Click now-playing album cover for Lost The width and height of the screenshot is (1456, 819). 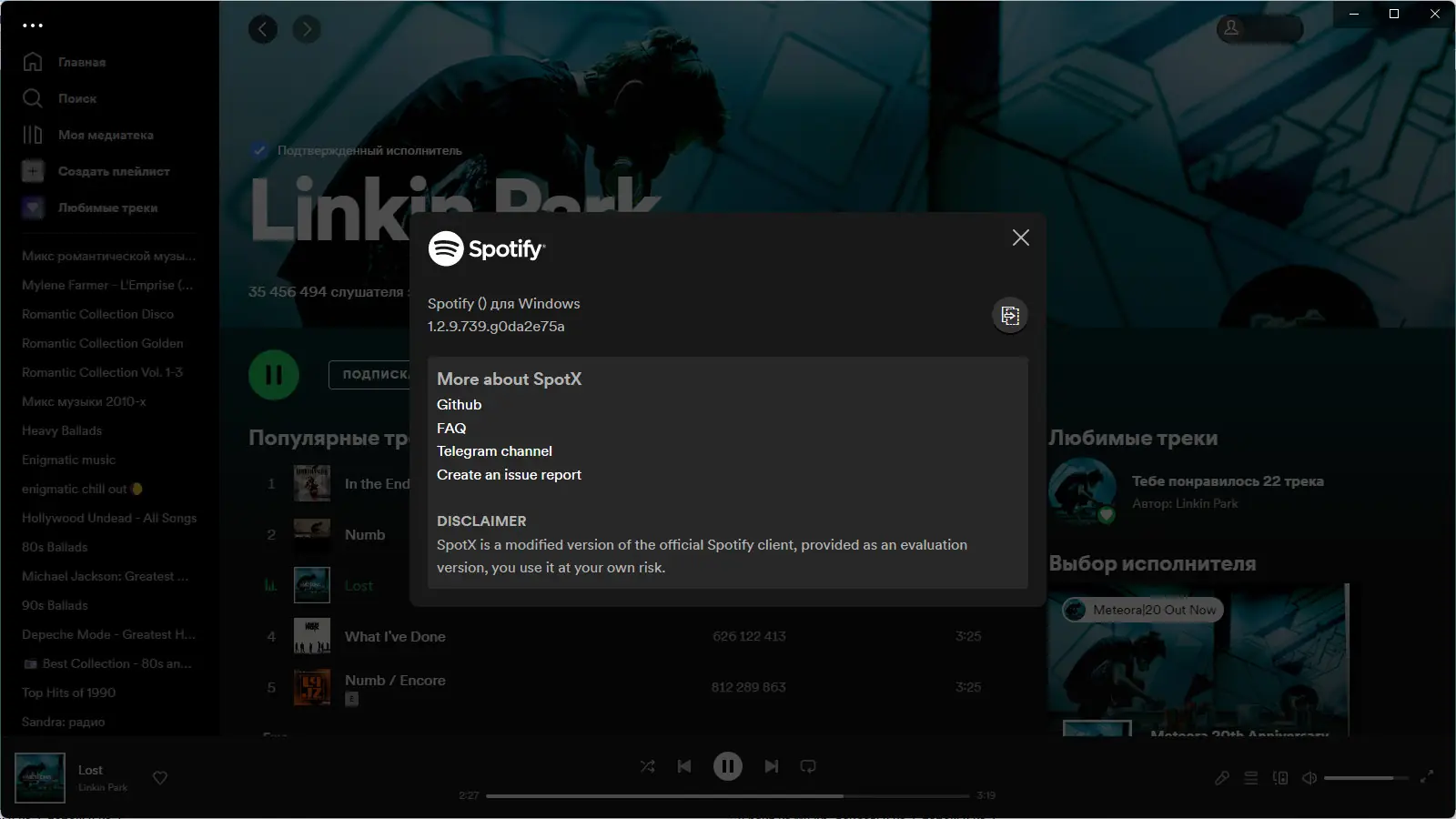pos(40,778)
